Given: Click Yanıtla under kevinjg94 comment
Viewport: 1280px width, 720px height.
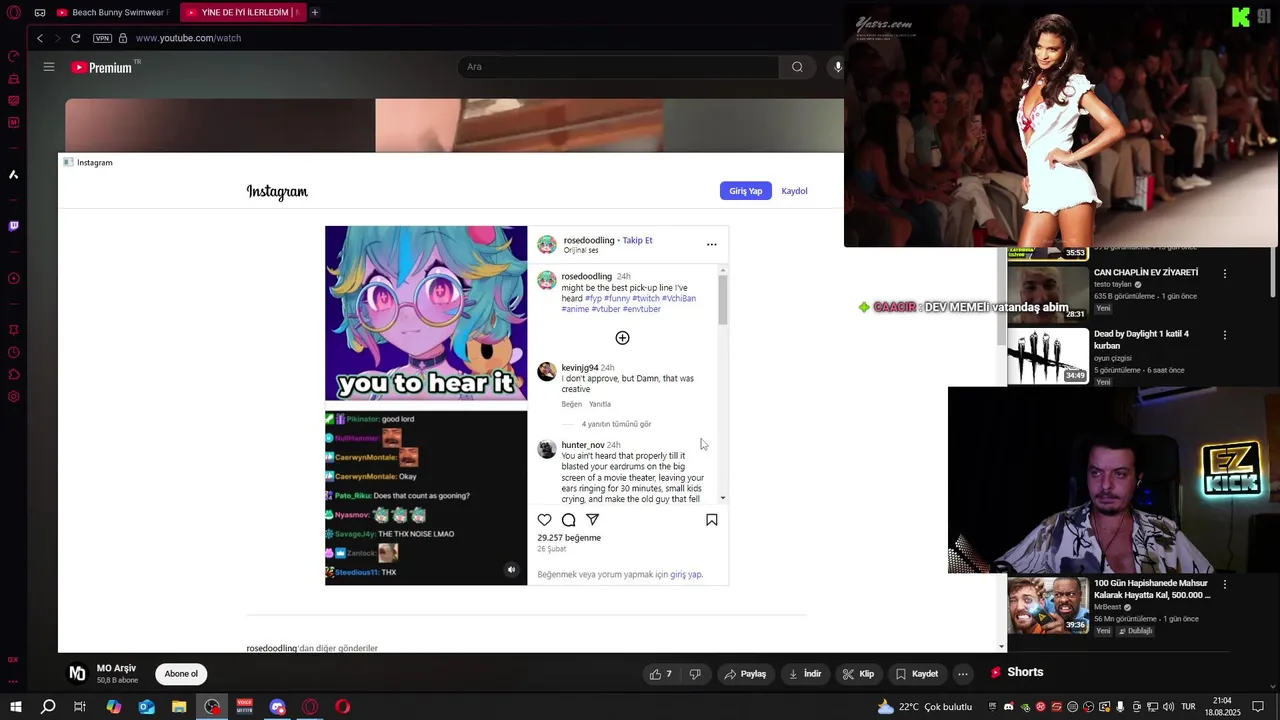Looking at the screenshot, I should 600,404.
